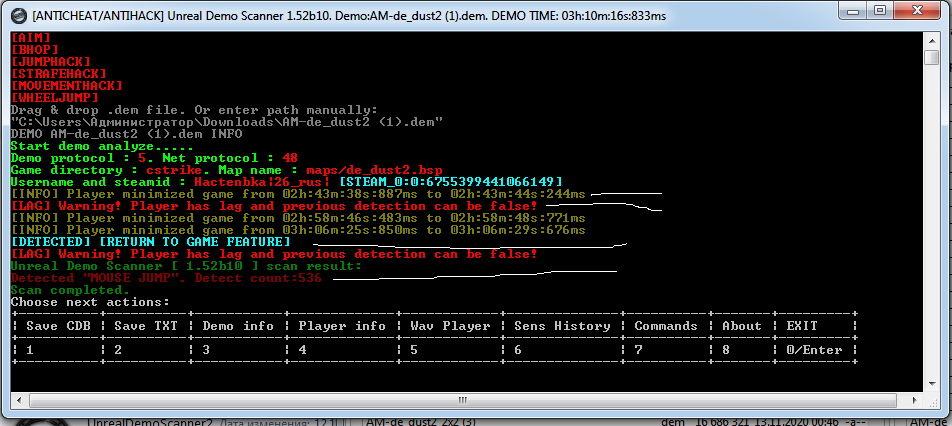Close the Unreal Demo Scanner window
This screenshot has width=952, height=426.
coord(916,12)
